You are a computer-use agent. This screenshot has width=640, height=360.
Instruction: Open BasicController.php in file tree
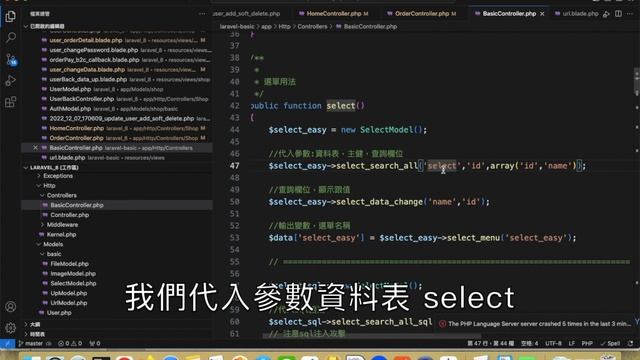(x=77, y=205)
